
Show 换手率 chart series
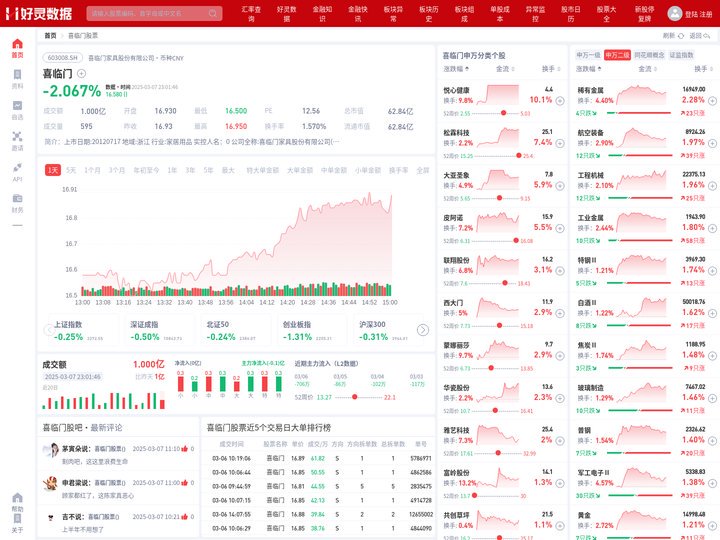[398, 170]
